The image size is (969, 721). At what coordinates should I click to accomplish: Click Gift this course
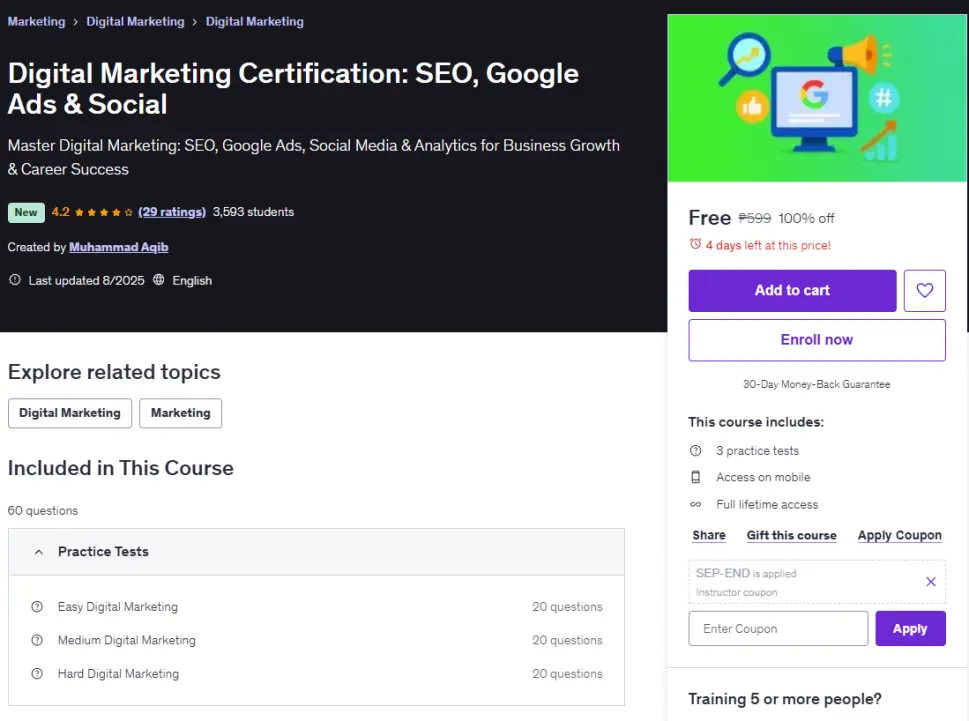pyautogui.click(x=792, y=535)
